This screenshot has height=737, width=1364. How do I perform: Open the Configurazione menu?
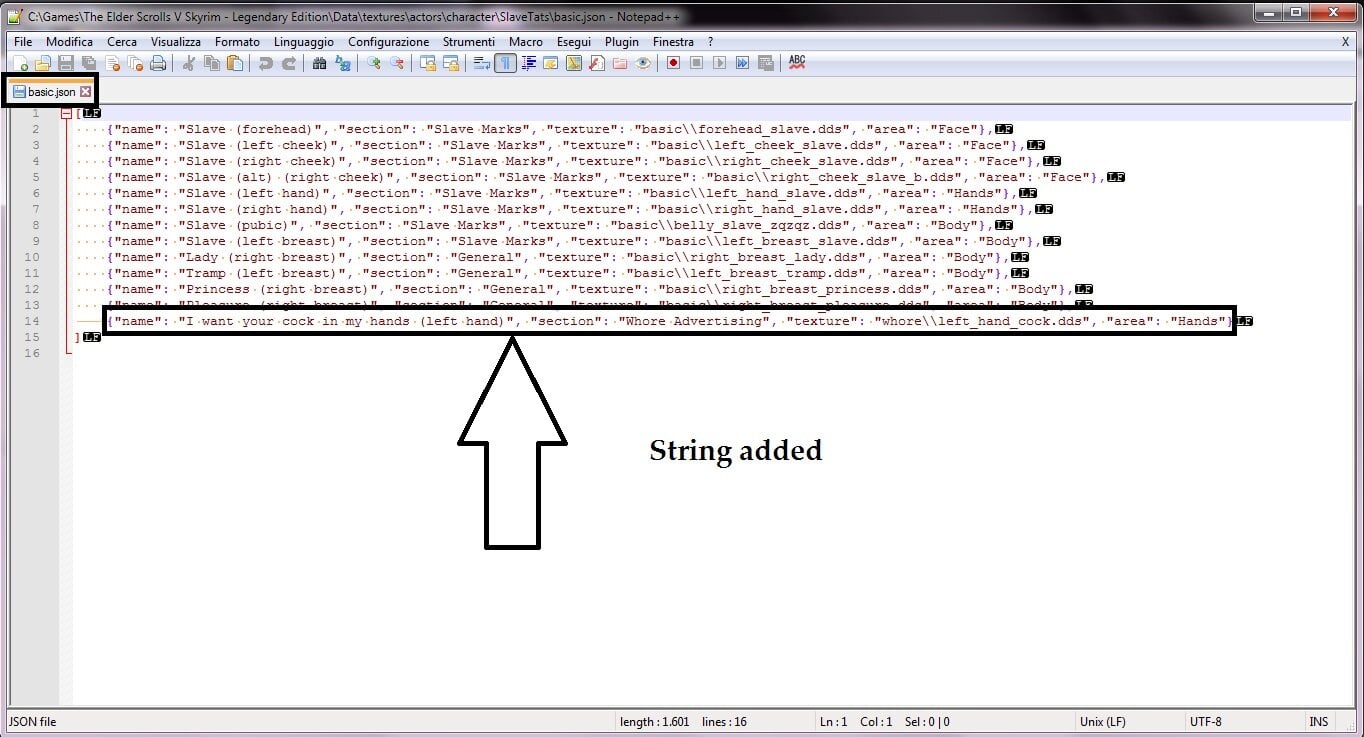(x=389, y=42)
